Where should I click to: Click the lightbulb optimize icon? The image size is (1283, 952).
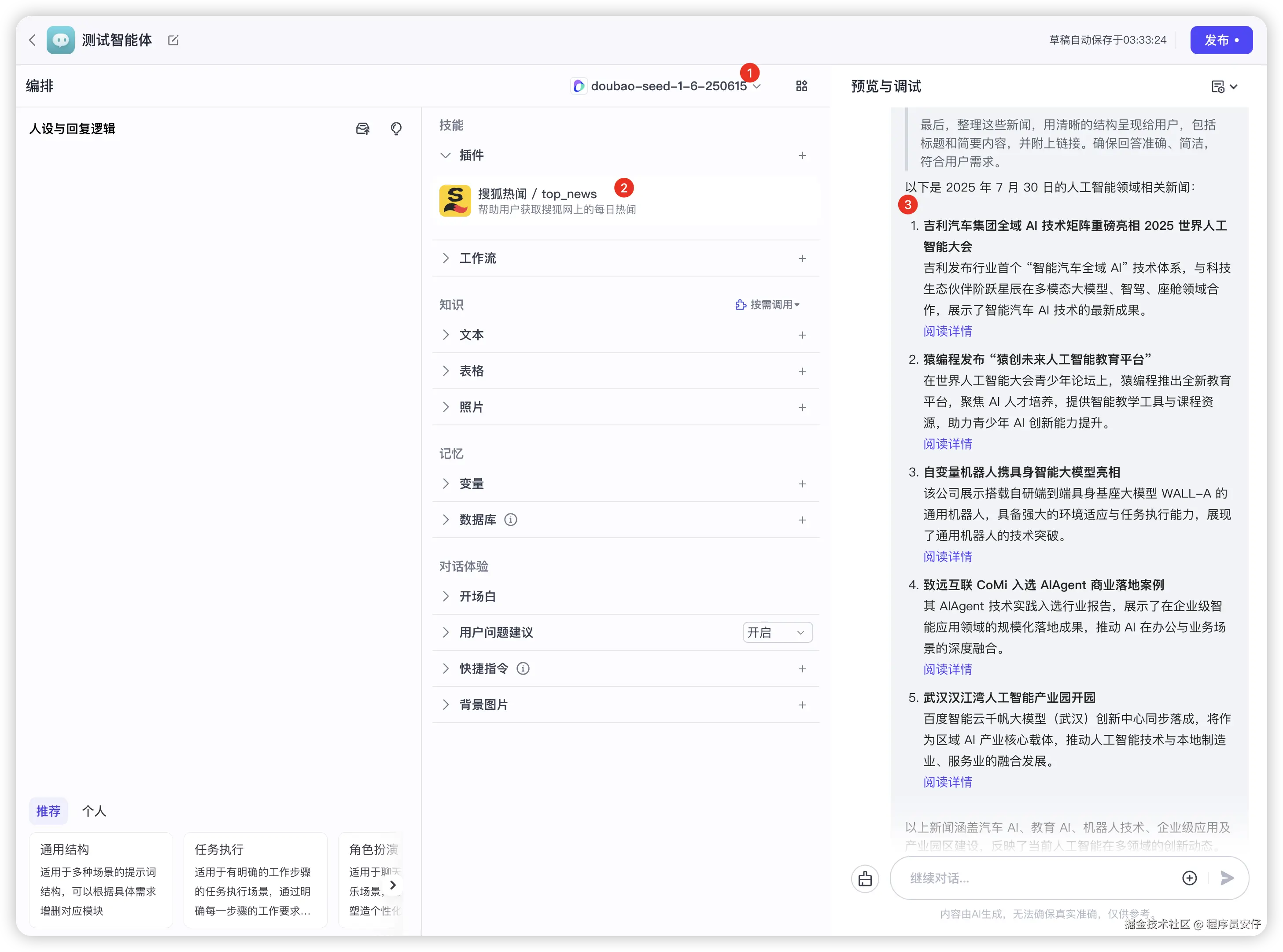[396, 129]
